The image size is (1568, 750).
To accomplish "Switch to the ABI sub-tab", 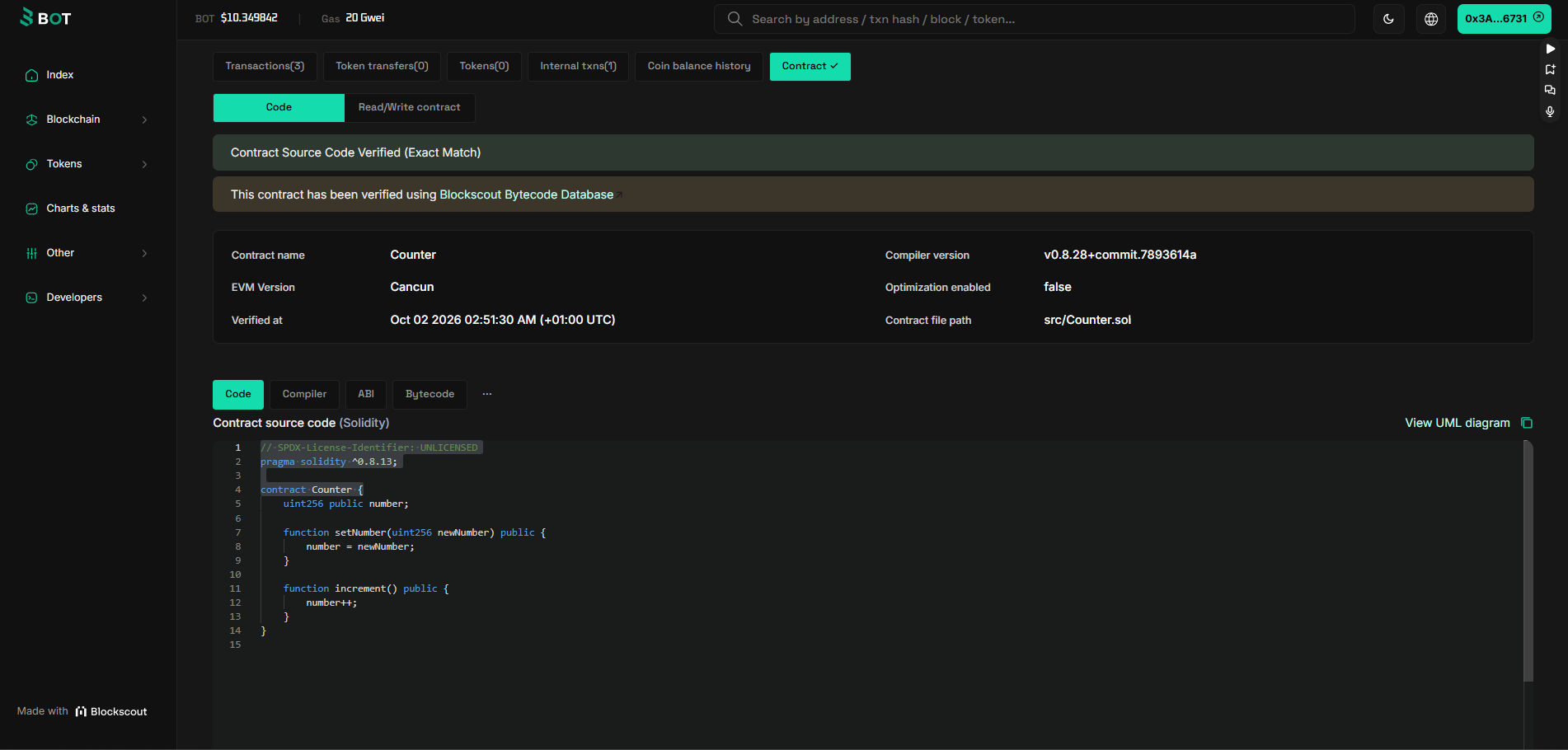I will [366, 394].
